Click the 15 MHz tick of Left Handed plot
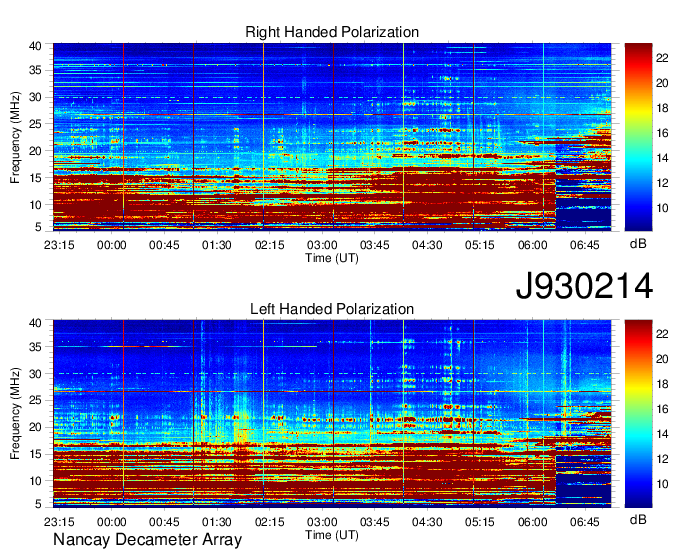Image resolution: width=680 pixels, height=552 pixels. (36, 454)
